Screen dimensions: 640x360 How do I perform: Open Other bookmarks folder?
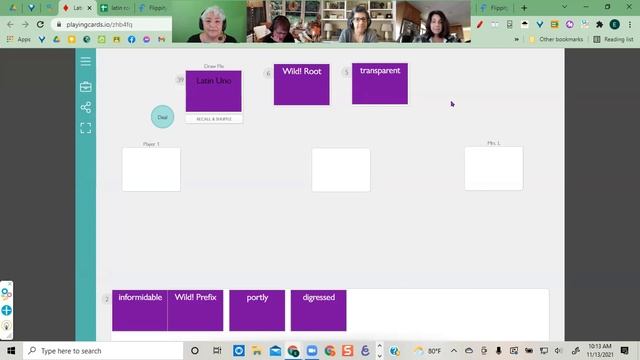click(556, 39)
